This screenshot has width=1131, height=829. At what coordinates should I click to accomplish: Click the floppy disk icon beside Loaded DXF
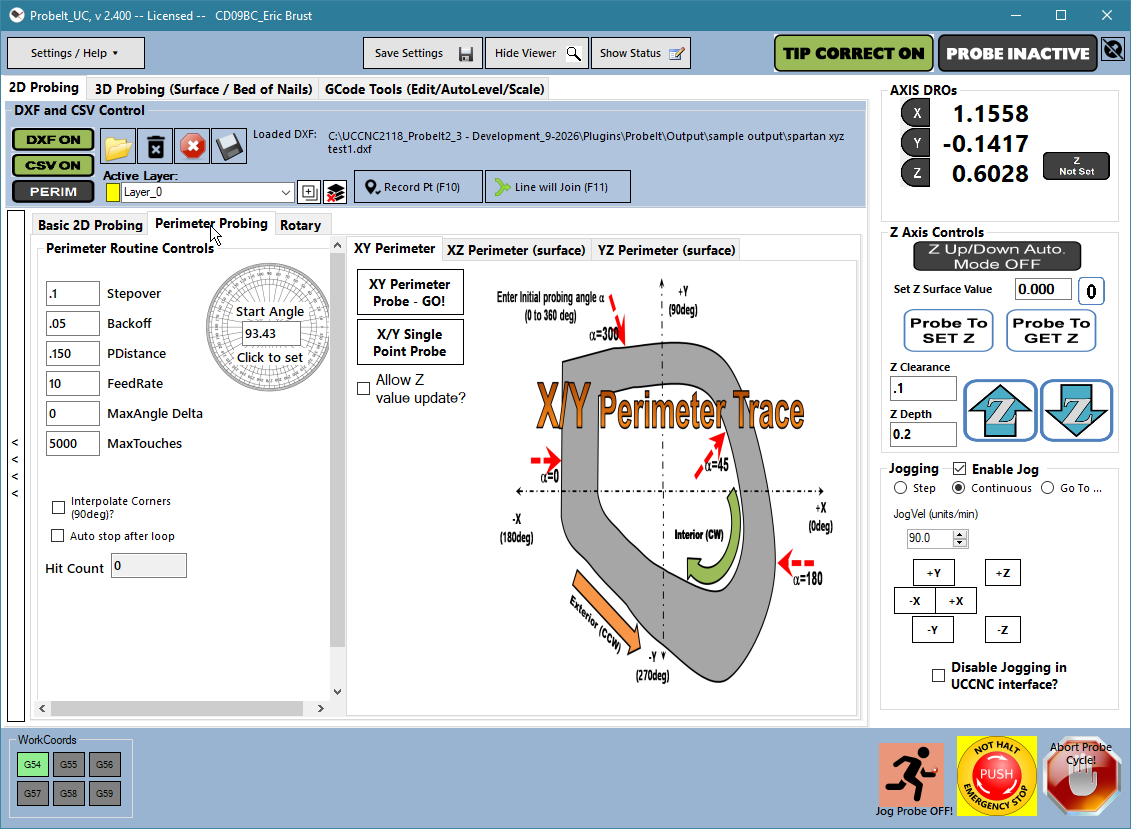[229, 147]
